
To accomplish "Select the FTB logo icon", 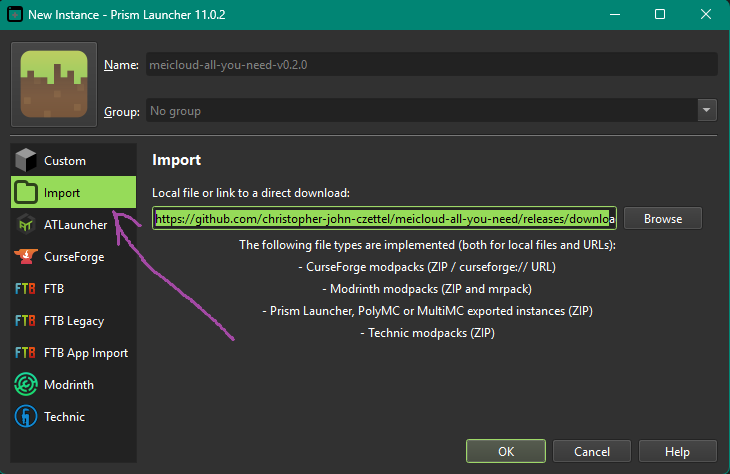I will coord(25,289).
